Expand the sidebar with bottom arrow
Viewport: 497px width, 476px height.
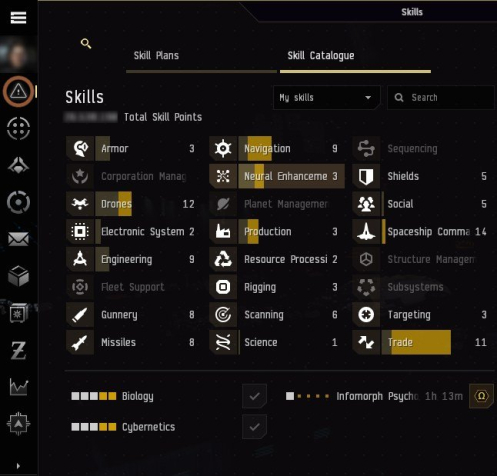click(x=18, y=466)
